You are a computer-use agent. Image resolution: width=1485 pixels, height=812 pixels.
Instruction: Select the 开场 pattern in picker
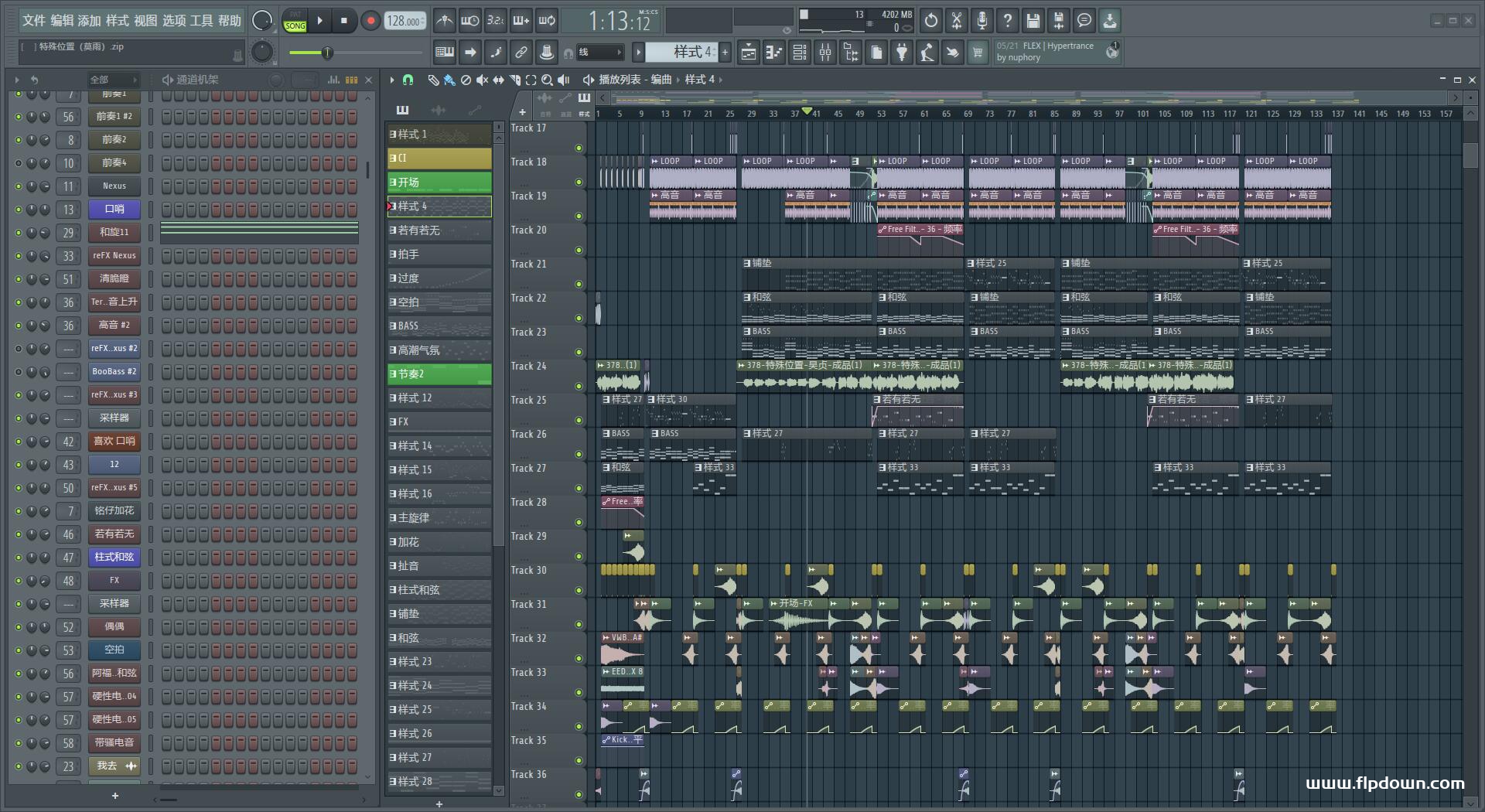click(x=439, y=183)
